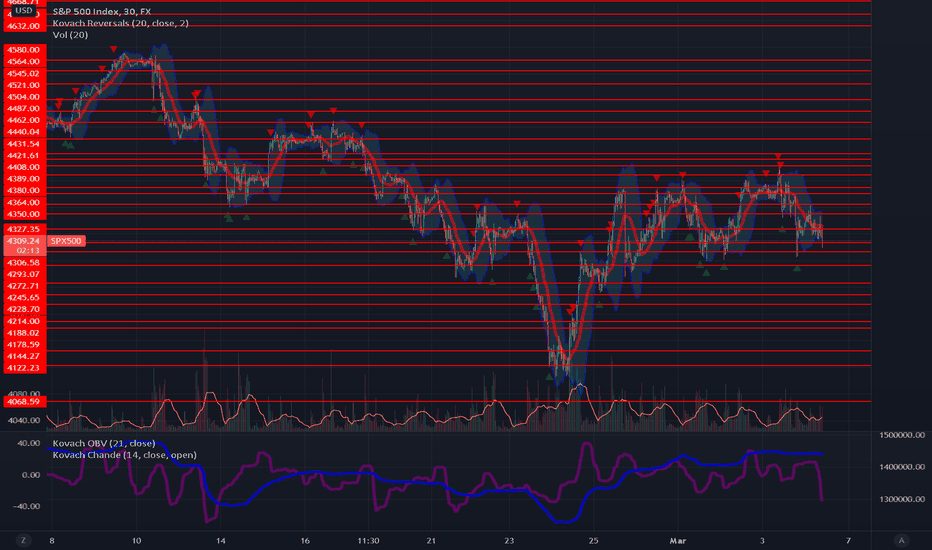The image size is (932, 550).
Task: Click the 4309.24 current price label
Action: (x=24, y=241)
